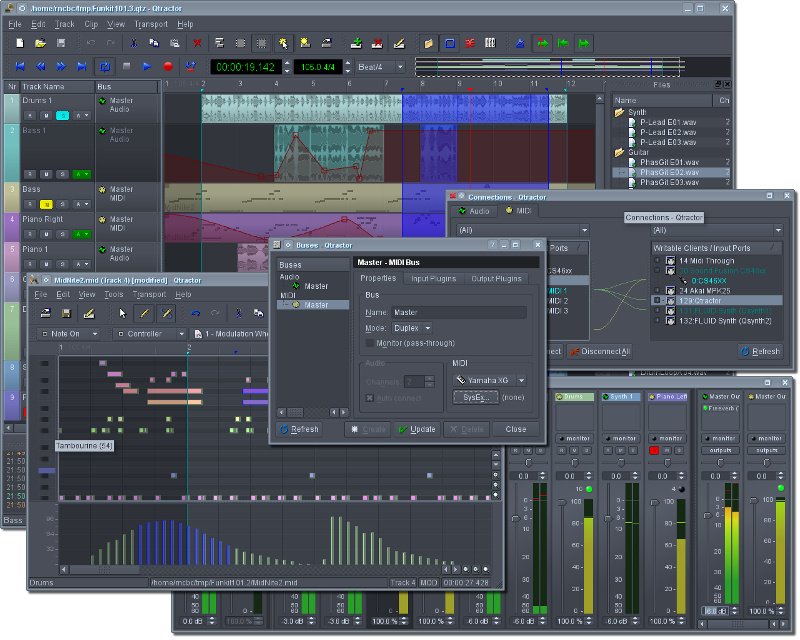The image size is (800, 640).
Task: Start playback with the transport Play icon
Action: click(x=146, y=67)
